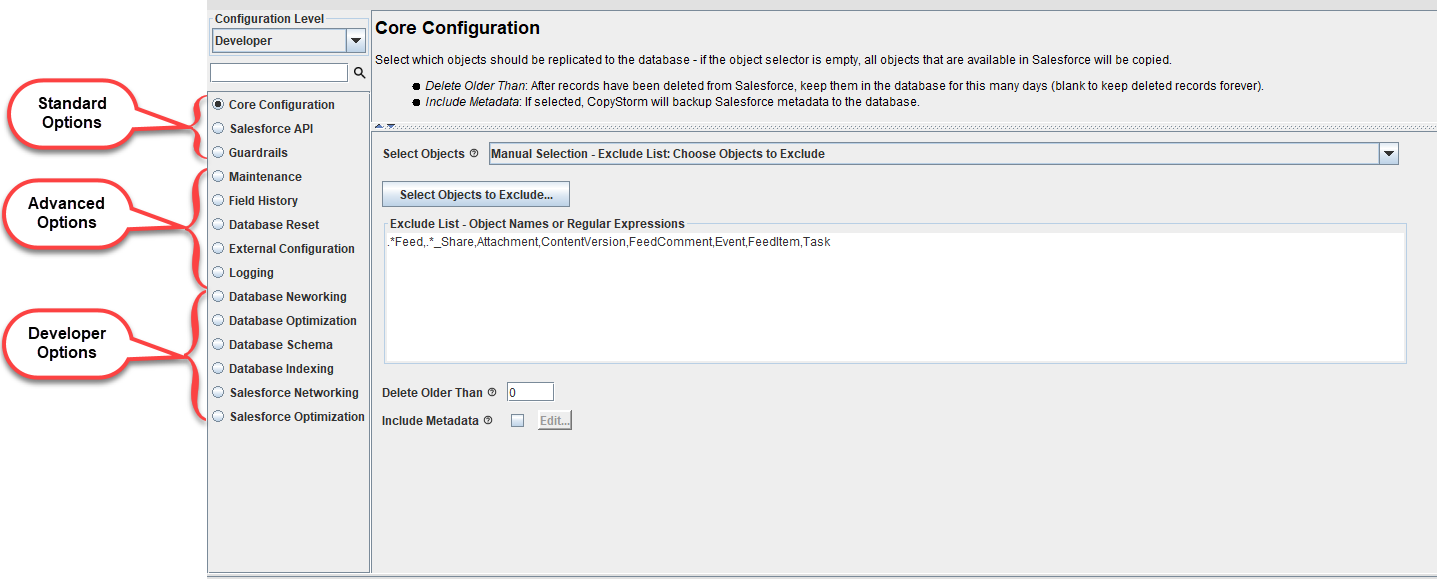The image size is (1437, 579).
Task: Click help icon beside Include Metadata
Action: tap(488, 421)
